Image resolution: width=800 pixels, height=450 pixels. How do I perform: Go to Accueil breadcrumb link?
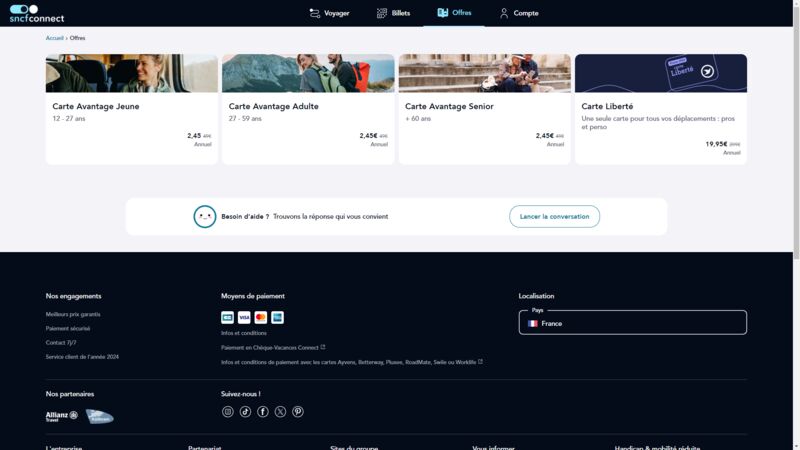tap(55, 38)
